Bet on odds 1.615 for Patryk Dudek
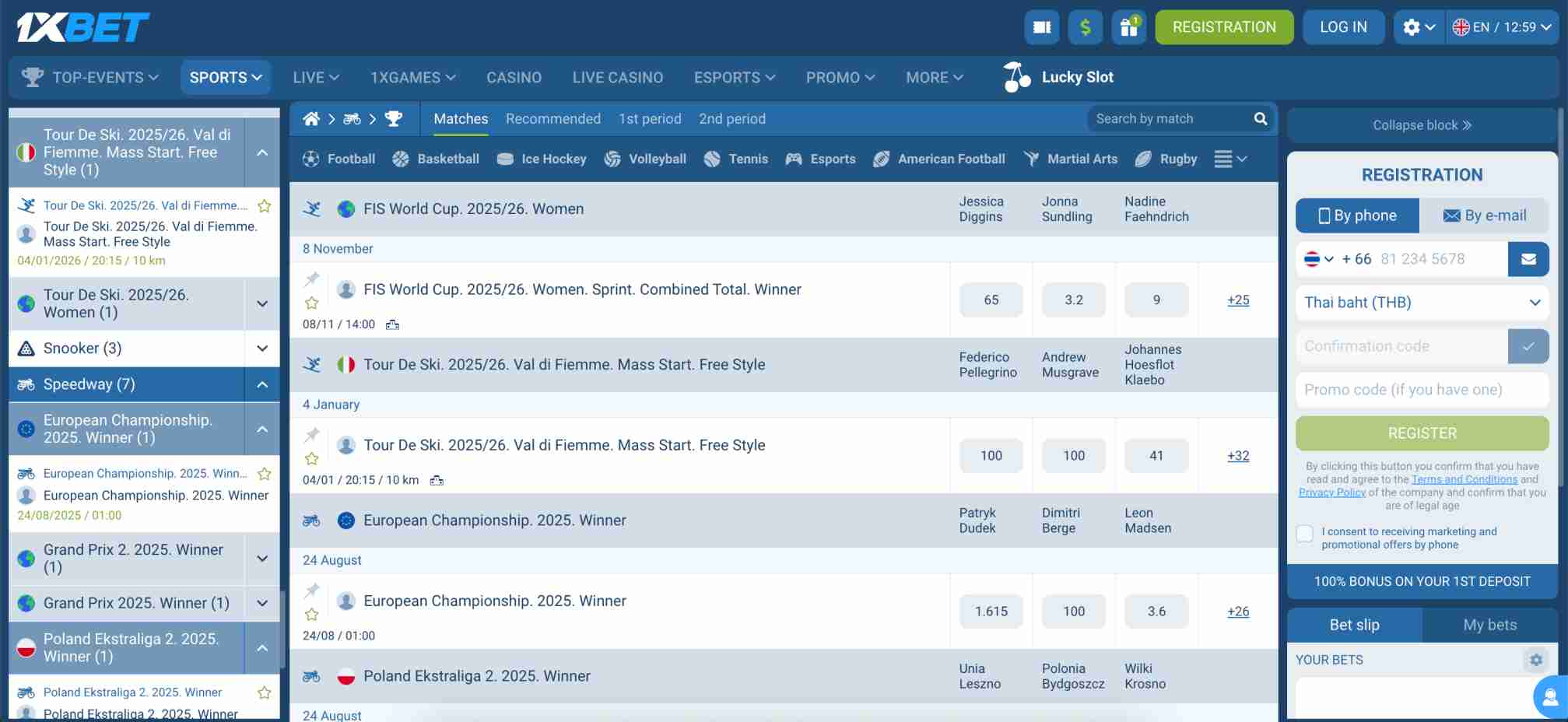Viewport: 1568px width, 722px height. [991, 612]
